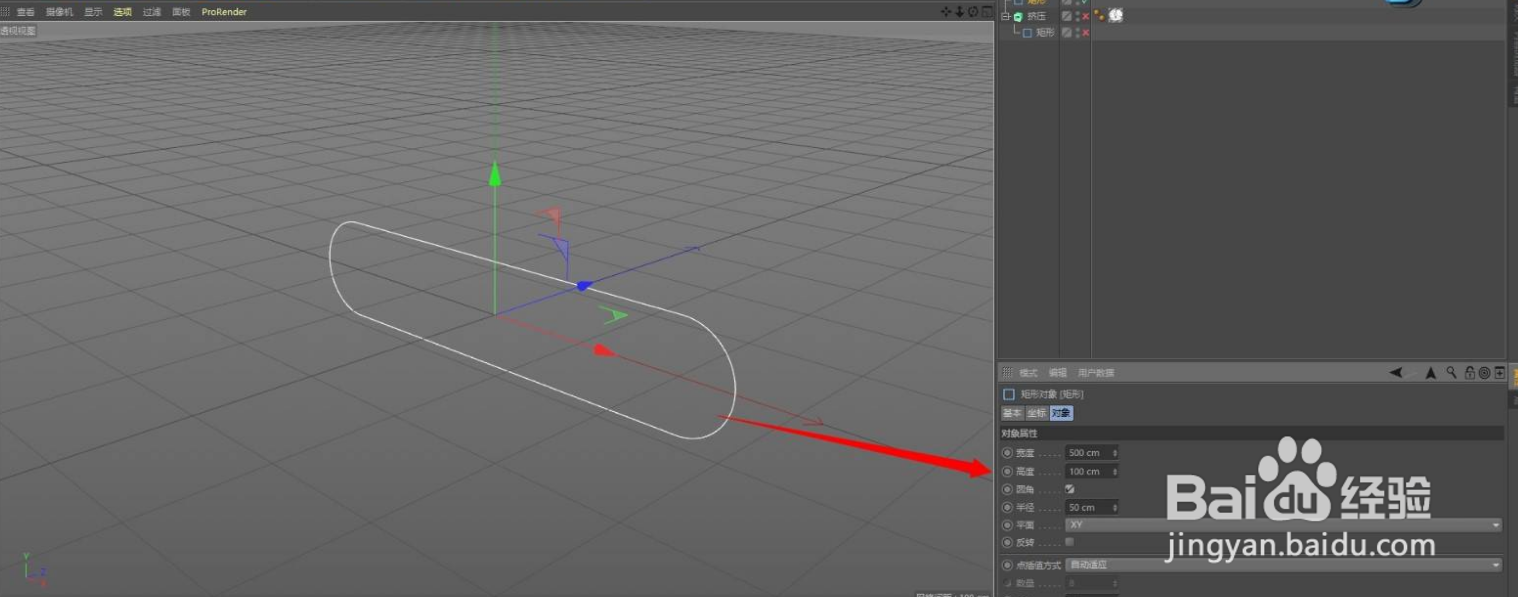Open the 面板 menu
Image resolution: width=1518 pixels, height=597 pixels.
(181, 12)
